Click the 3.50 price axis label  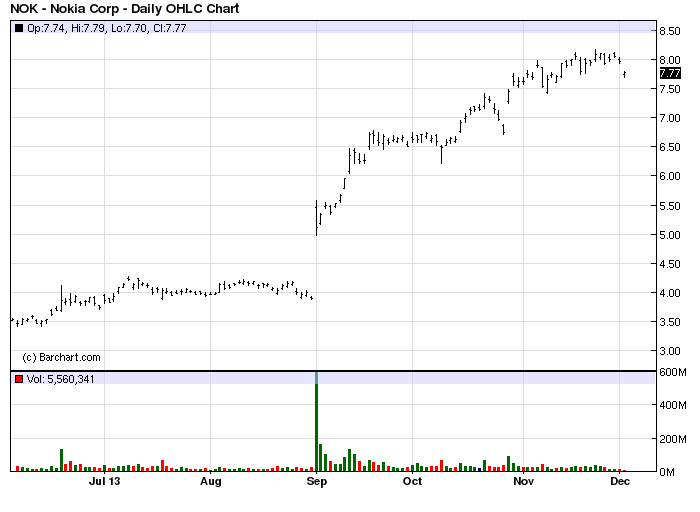(670, 322)
